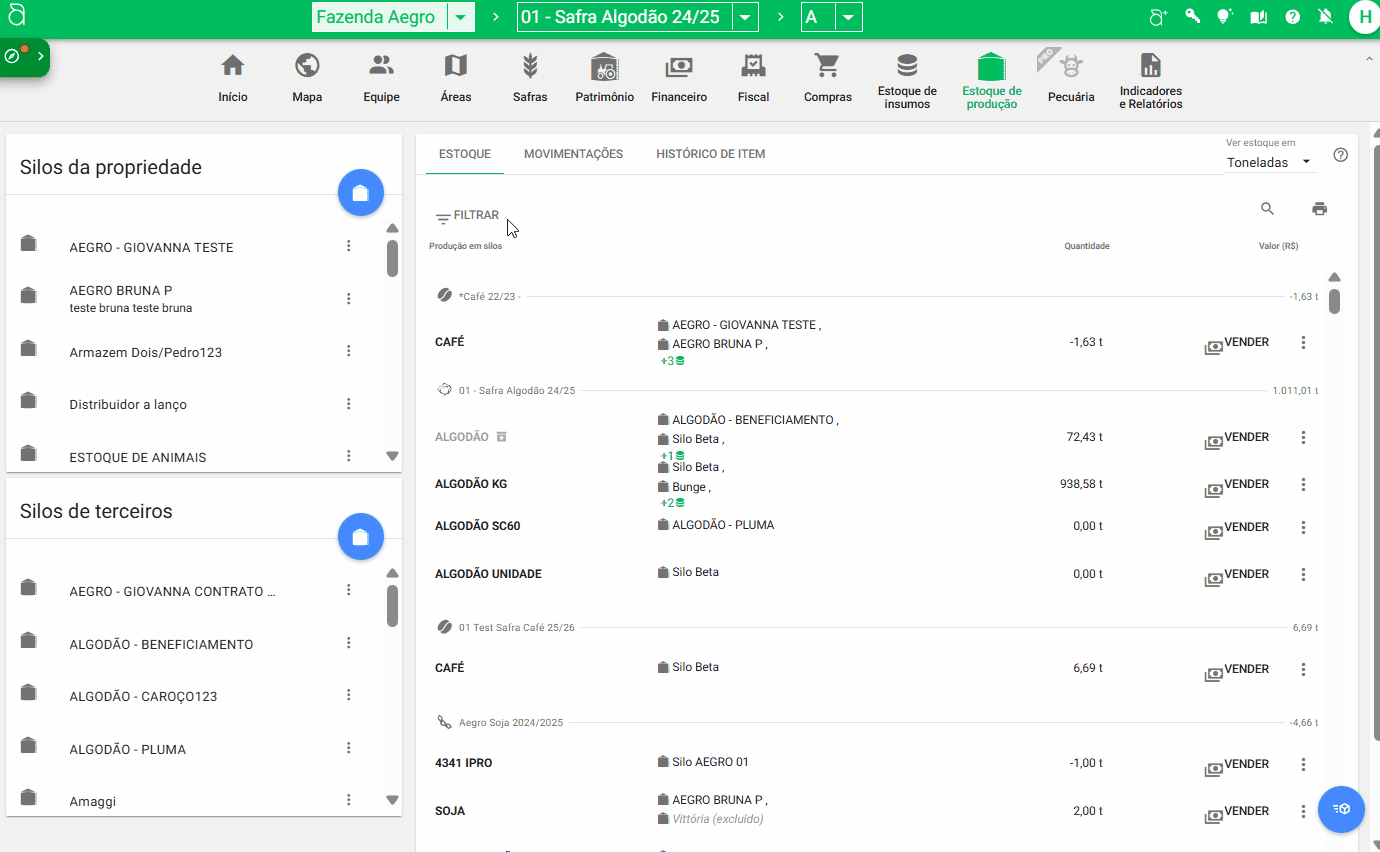Open options menu for Armazem Dois/Pedro123
The height and width of the screenshot is (852, 1380).
[x=349, y=351]
